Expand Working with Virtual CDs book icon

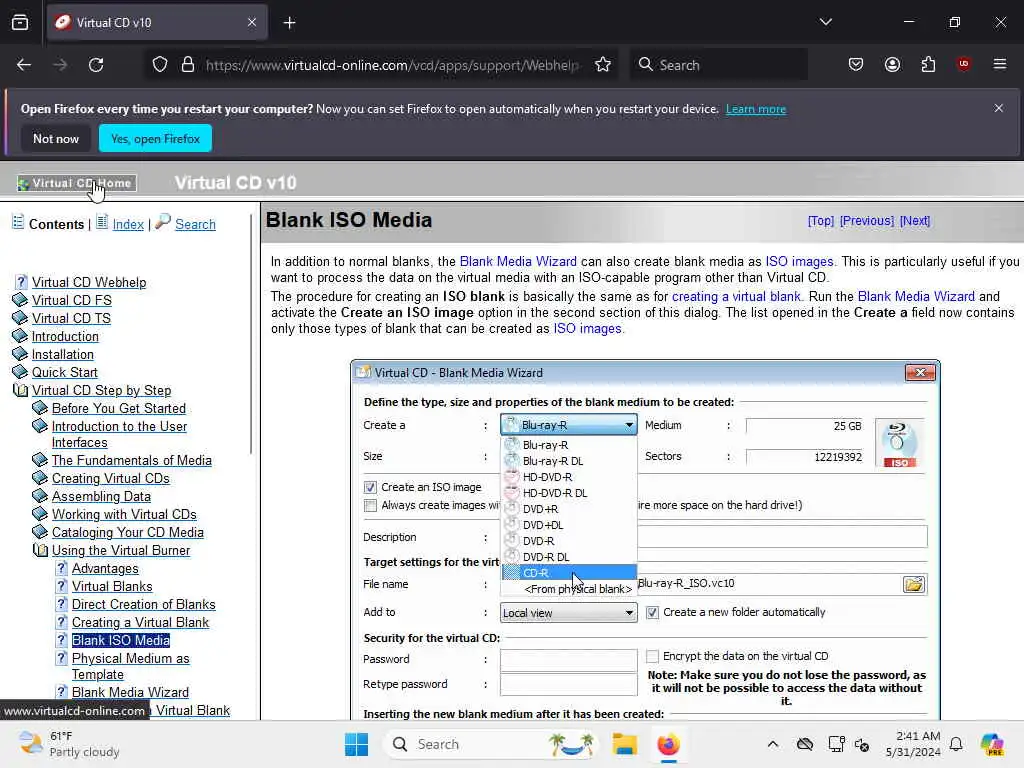[40, 514]
